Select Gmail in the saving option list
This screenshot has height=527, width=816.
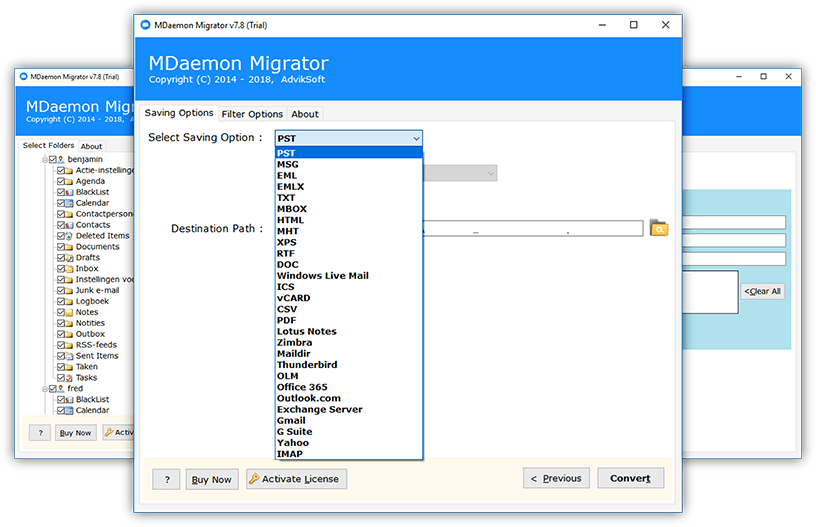click(349, 421)
